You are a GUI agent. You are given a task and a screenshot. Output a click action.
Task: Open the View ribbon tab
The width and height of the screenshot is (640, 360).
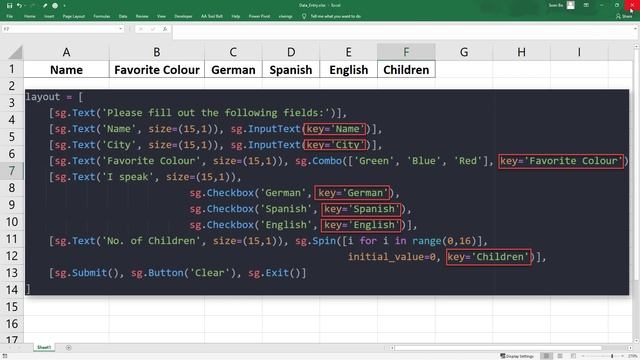tap(161, 16)
